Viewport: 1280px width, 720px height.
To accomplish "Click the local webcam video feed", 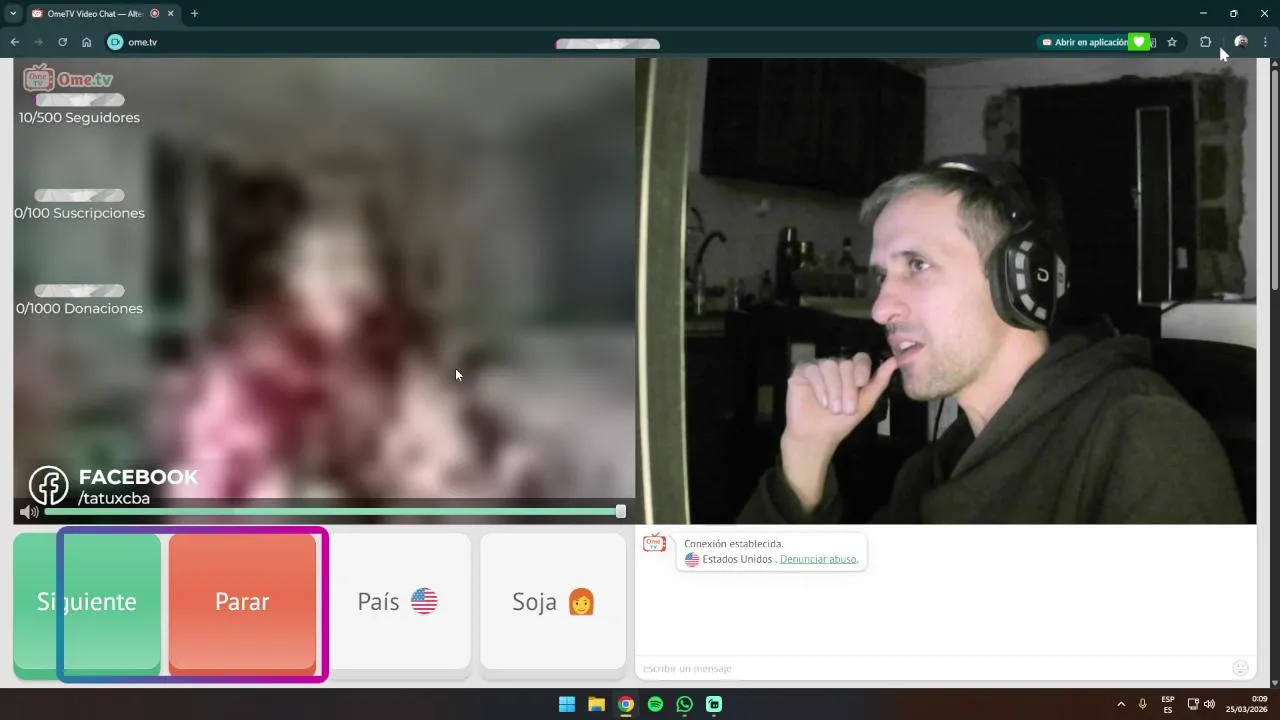I will (x=946, y=291).
